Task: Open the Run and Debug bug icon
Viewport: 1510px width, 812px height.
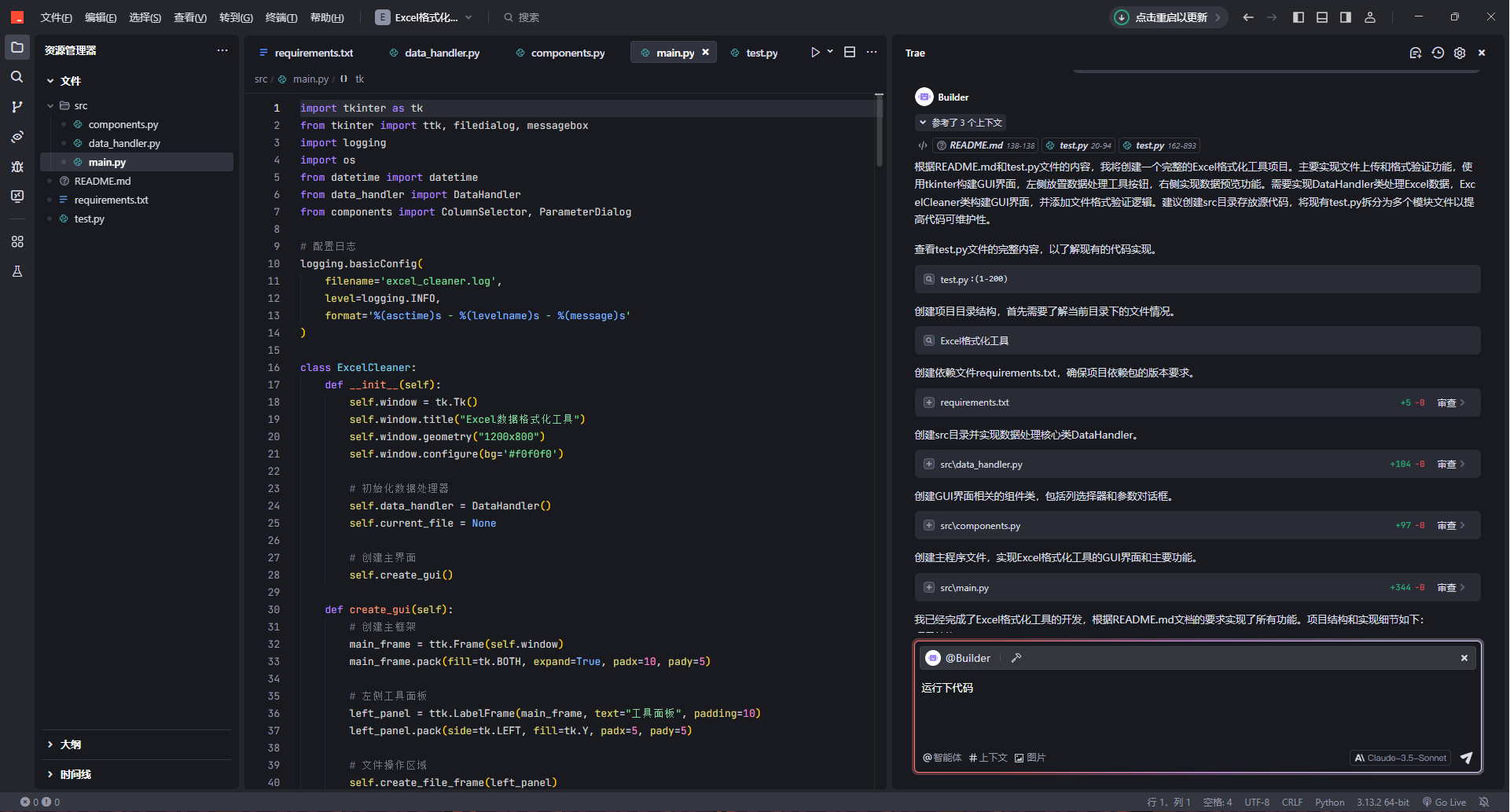Action: [17, 167]
